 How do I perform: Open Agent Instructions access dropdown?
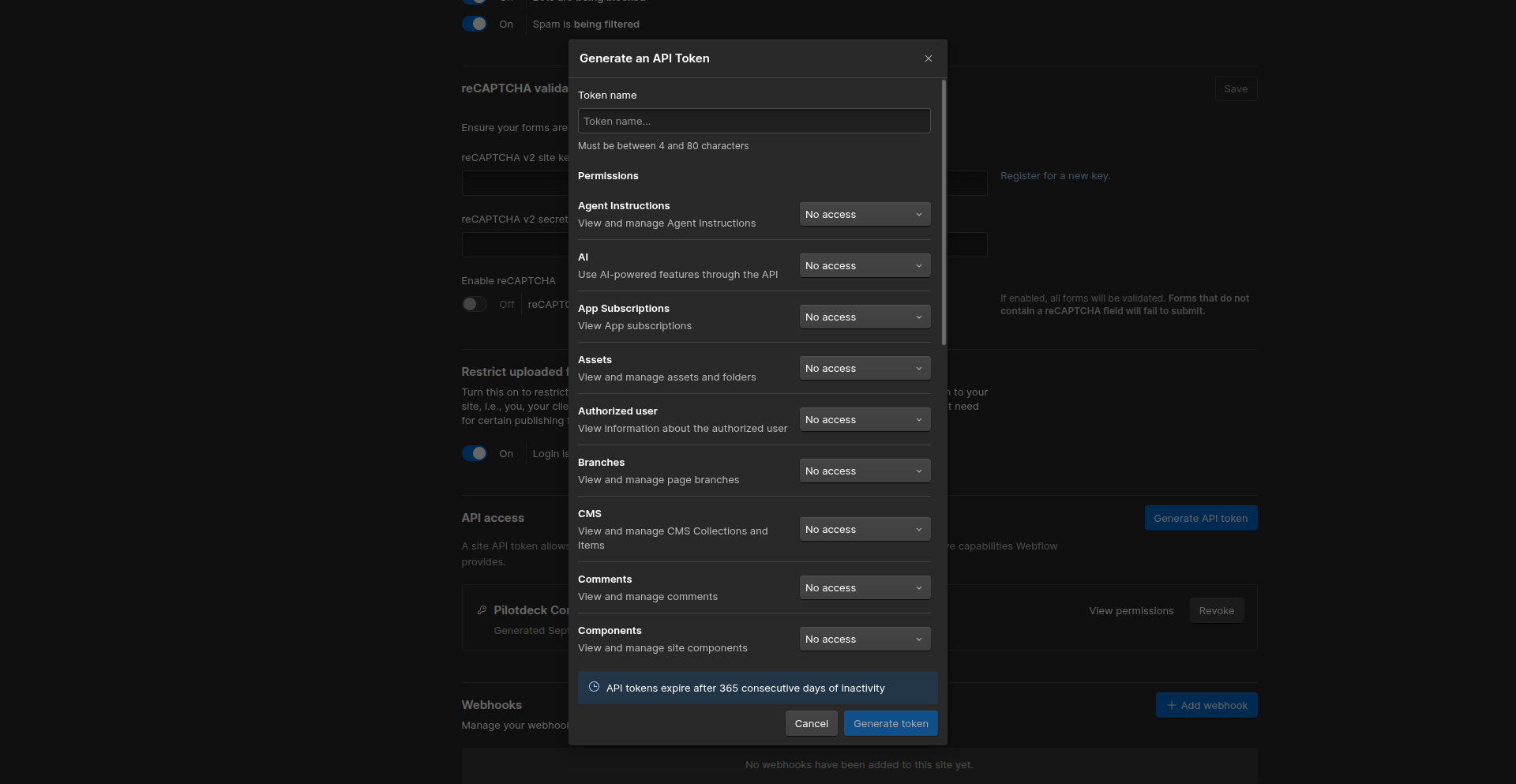coord(865,214)
